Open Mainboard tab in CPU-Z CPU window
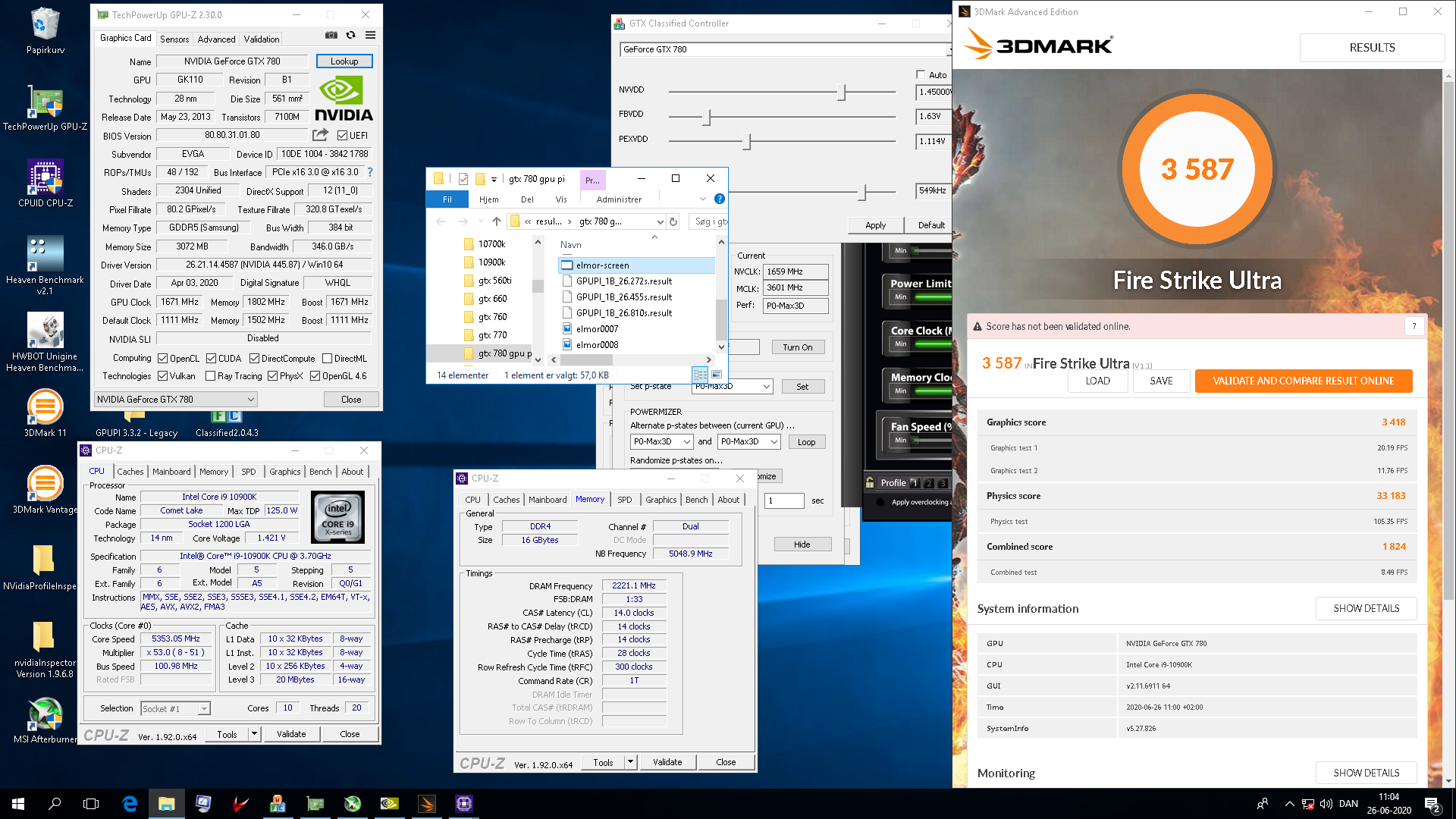This screenshot has height=819, width=1456. 171,471
